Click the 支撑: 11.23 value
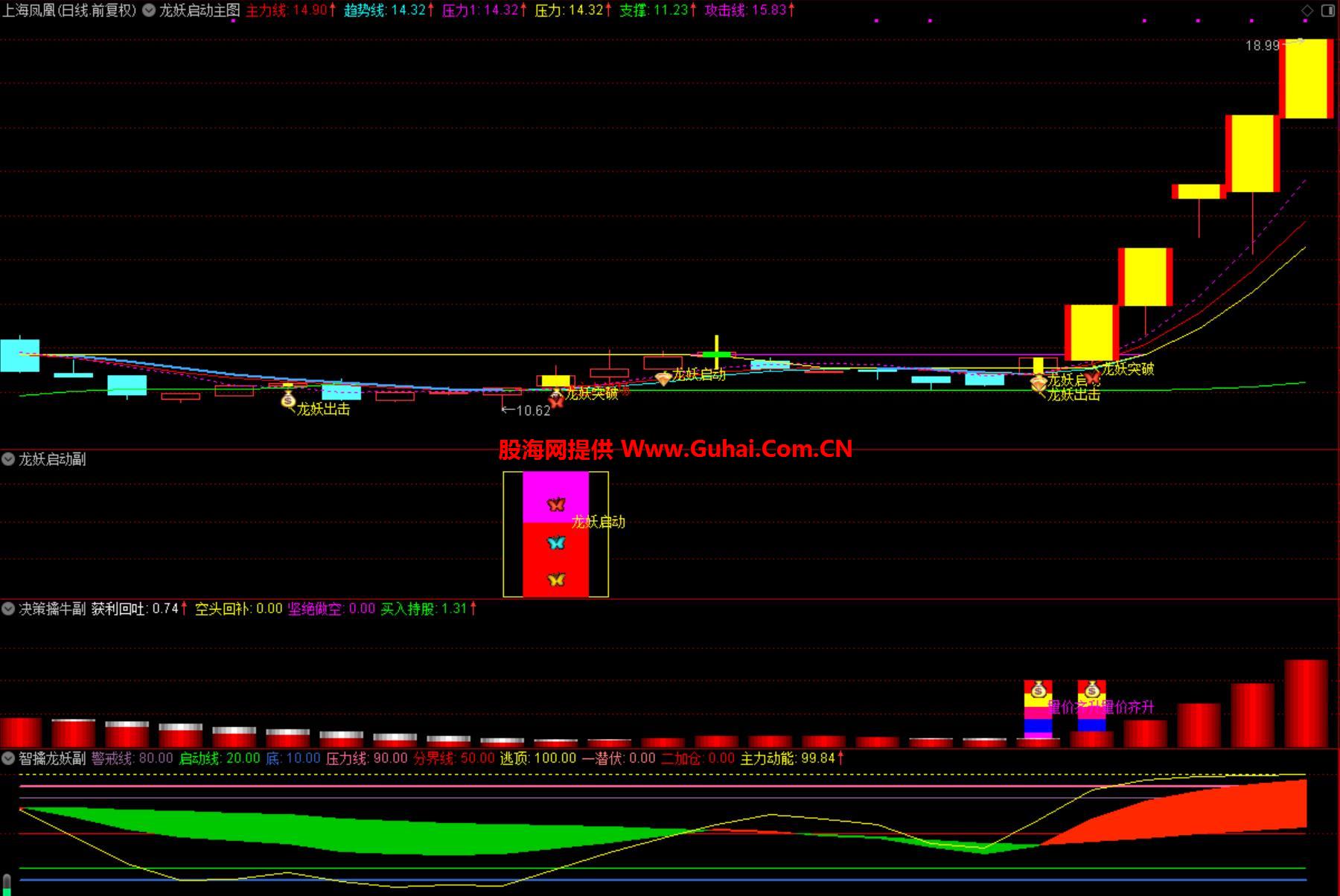Viewport: 1340px width, 896px height. 659,10
